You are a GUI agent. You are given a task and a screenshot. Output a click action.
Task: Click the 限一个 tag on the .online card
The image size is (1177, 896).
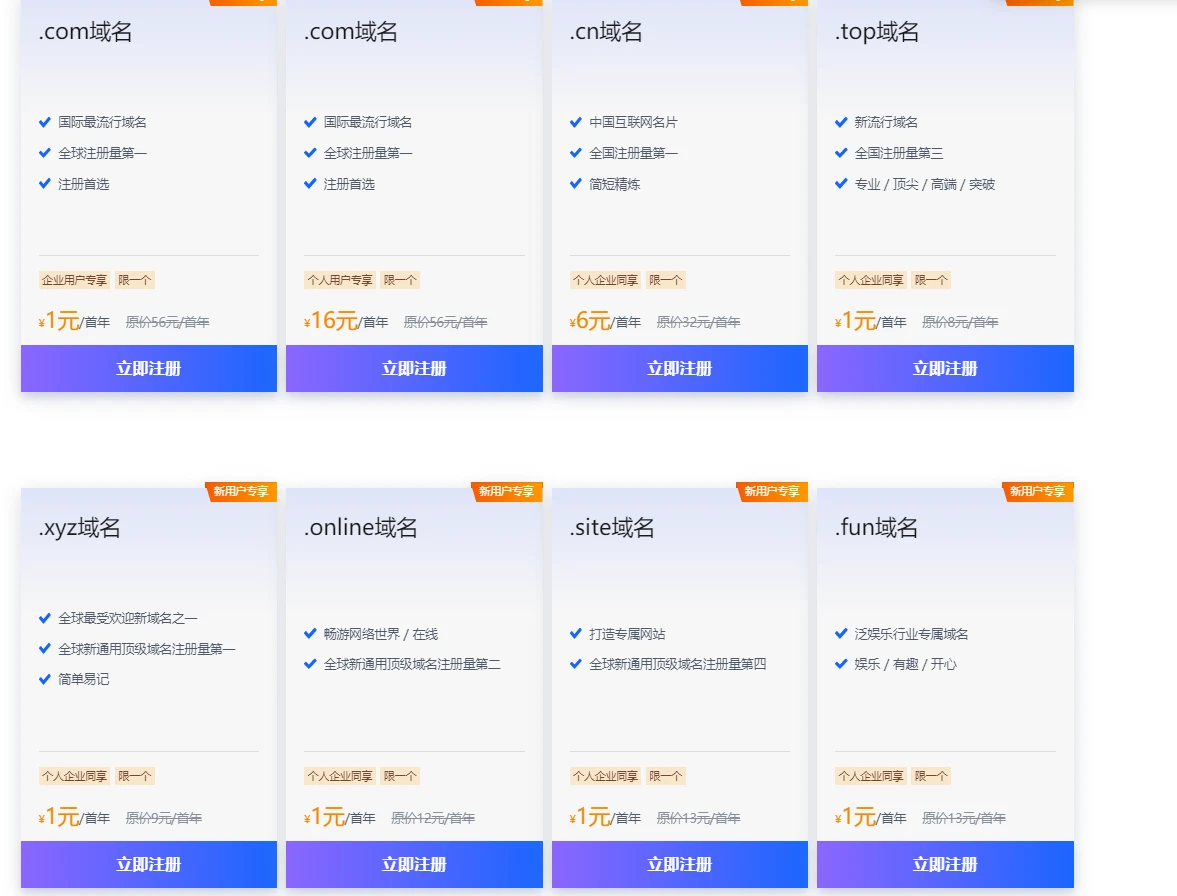coord(400,776)
